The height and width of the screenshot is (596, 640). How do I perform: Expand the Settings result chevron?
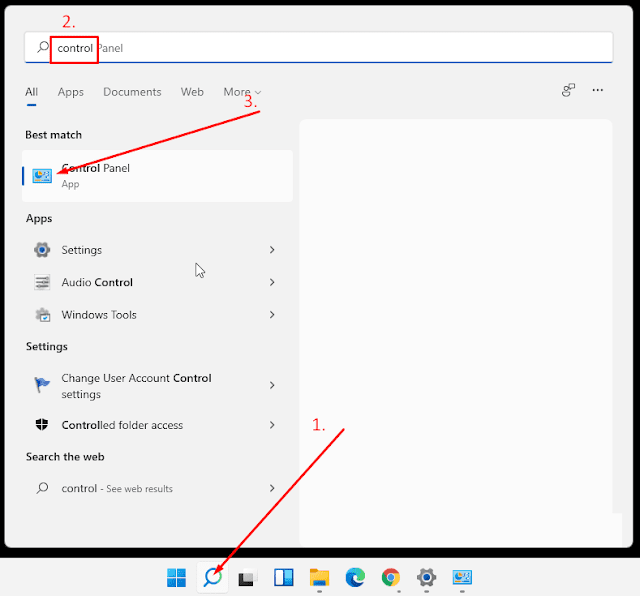tap(272, 250)
